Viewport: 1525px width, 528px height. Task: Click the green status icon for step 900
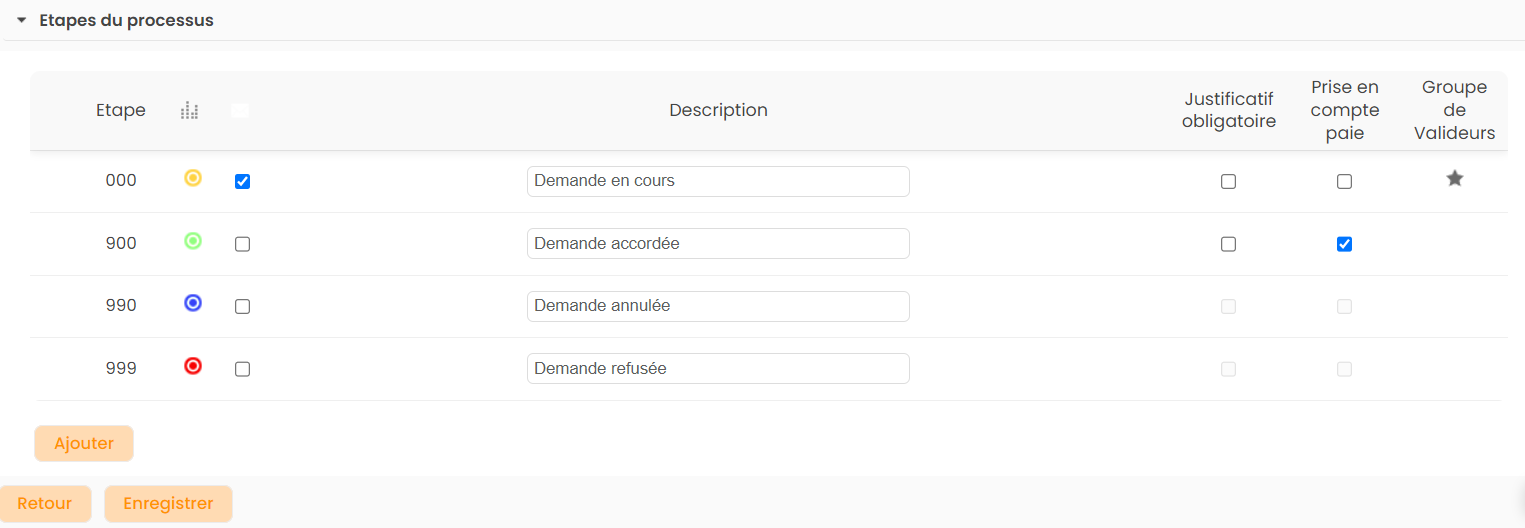pos(193,241)
